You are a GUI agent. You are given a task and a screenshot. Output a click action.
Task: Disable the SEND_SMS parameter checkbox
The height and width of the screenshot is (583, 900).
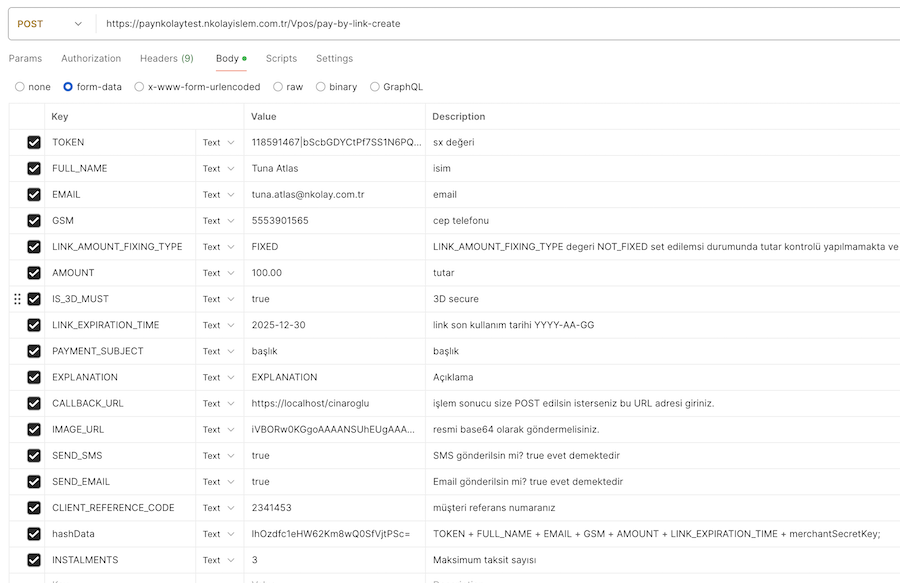click(x=34, y=456)
